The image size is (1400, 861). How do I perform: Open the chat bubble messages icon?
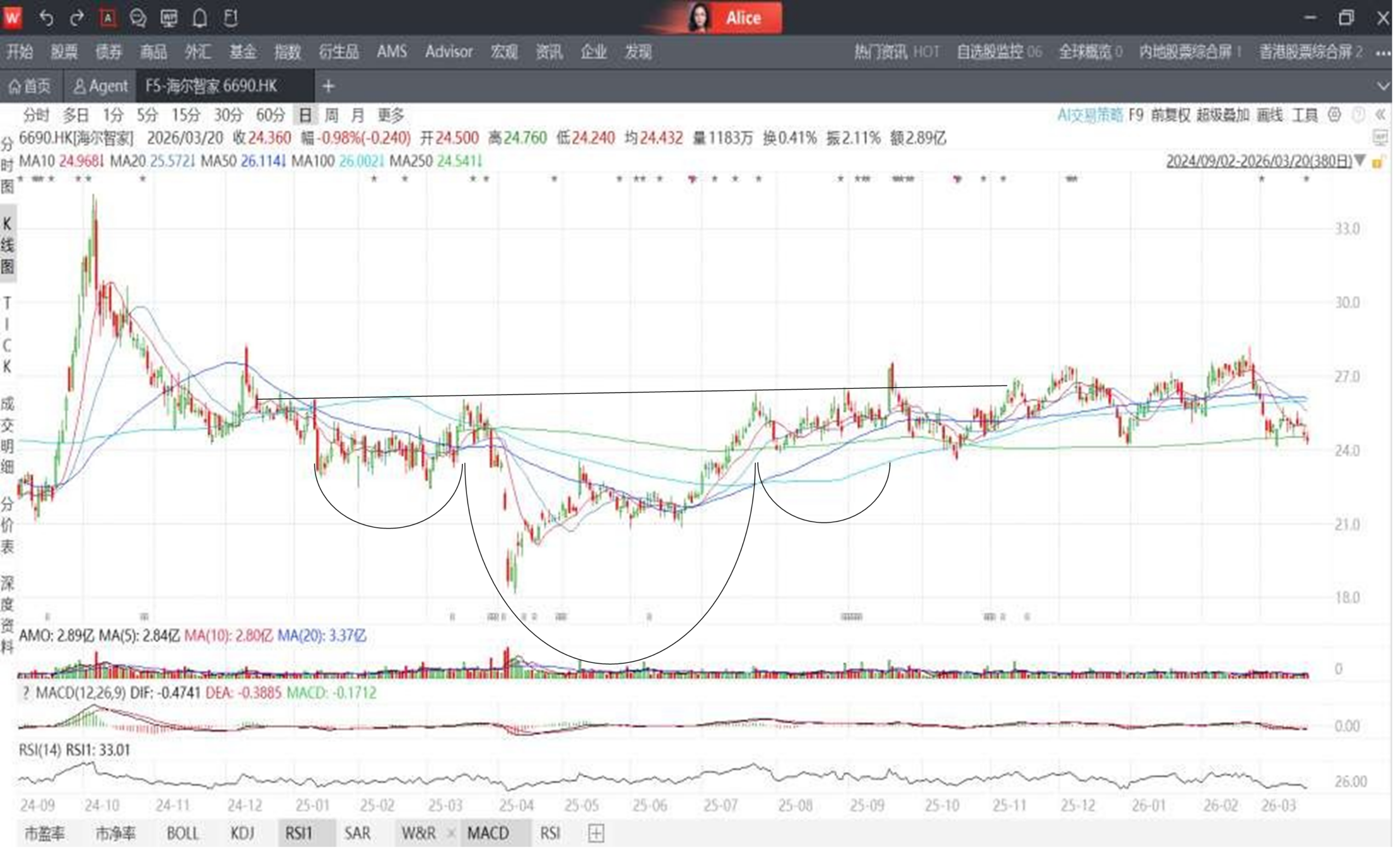coord(138,18)
